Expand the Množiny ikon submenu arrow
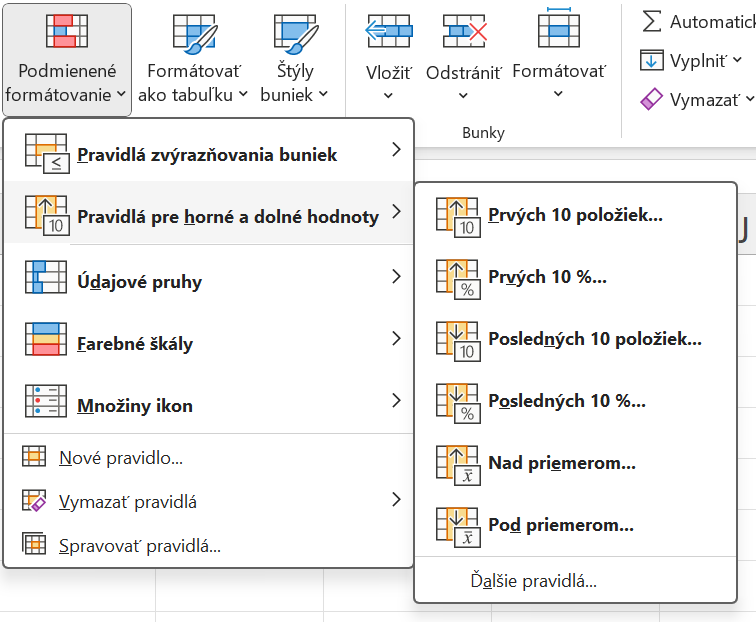The height and width of the screenshot is (622, 756). pyautogui.click(x=396, y=400)
